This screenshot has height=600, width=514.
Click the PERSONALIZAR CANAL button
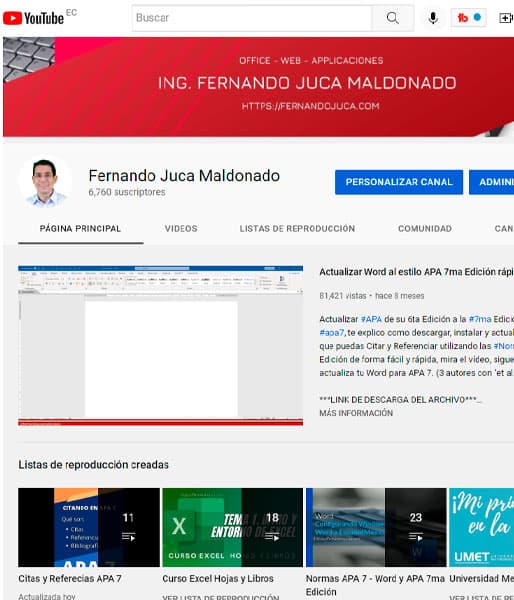399,182
